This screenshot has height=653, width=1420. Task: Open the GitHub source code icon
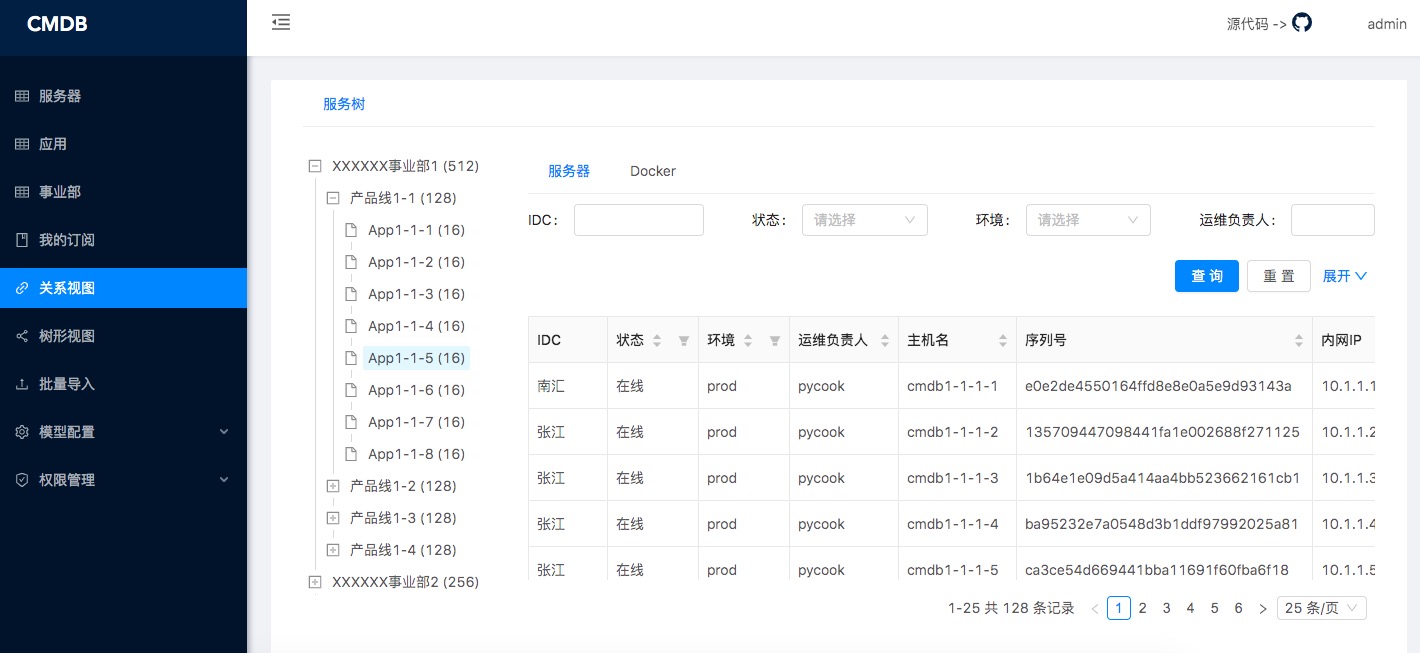pyautogui.click(x=1301, y=23)
